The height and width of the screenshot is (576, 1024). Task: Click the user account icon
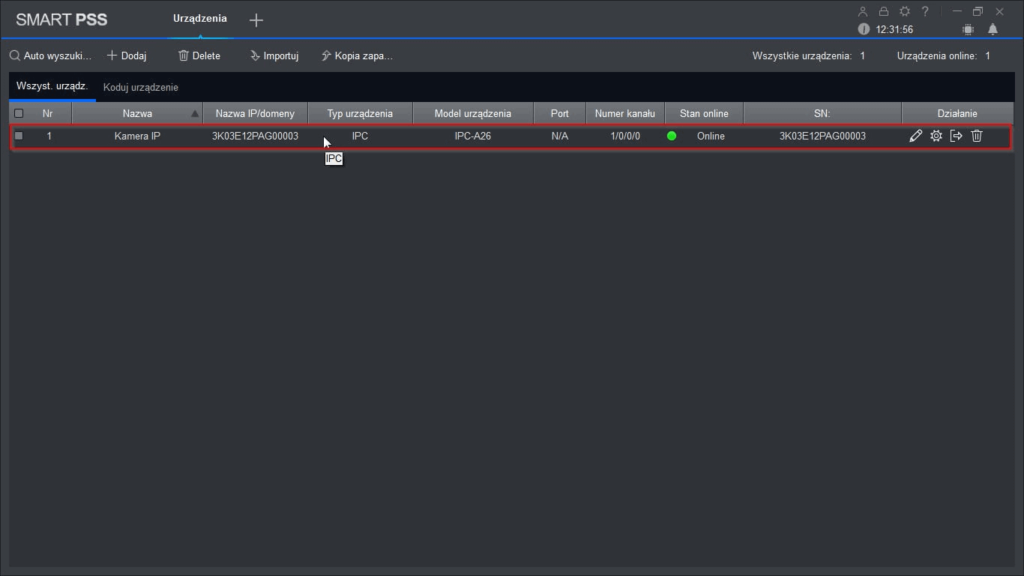click(x=863, y=11)
